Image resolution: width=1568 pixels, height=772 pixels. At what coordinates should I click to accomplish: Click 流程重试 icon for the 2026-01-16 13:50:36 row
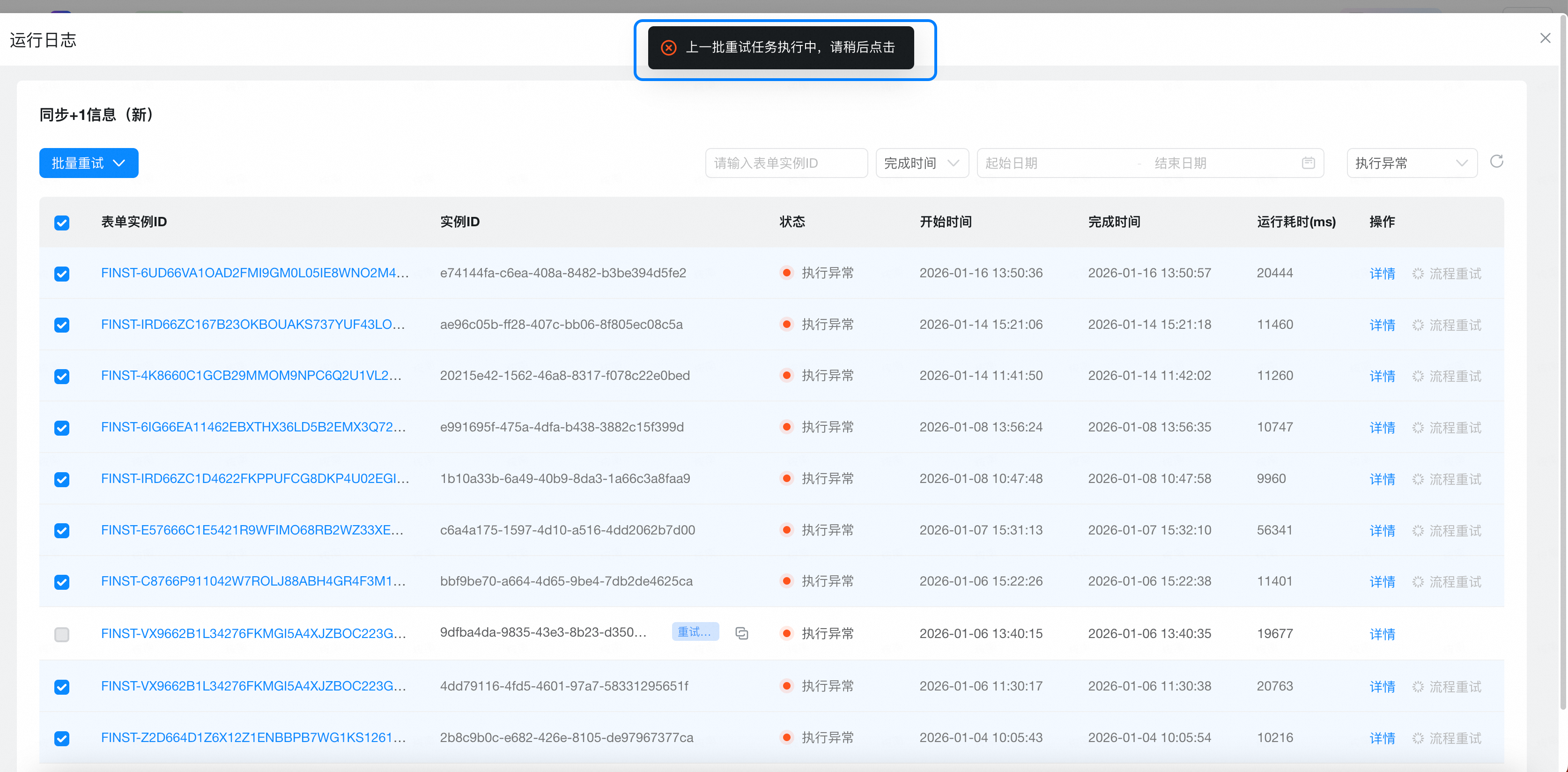pos(1418,274)
